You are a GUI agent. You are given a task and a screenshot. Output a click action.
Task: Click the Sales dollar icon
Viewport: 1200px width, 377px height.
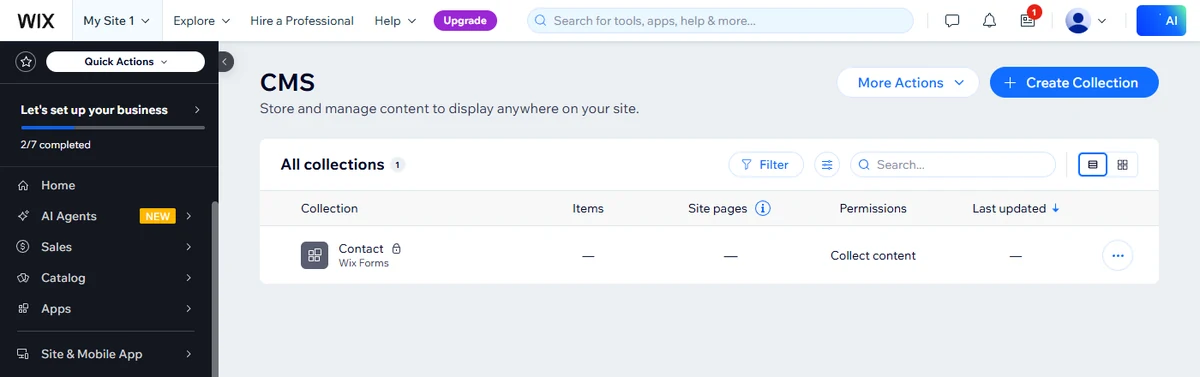(22, 247)
